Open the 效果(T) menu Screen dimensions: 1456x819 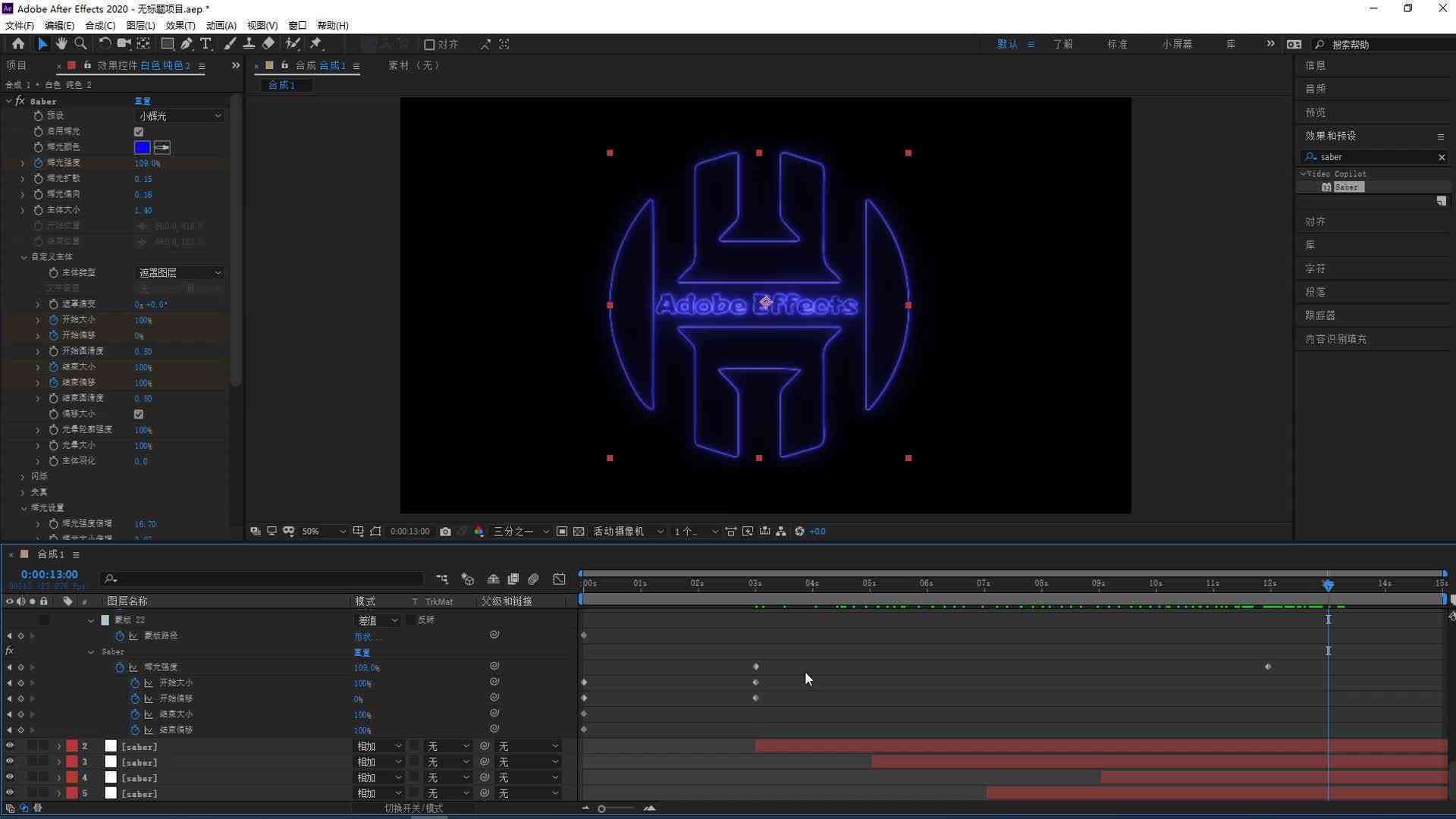pyautogui.click(x=180, y=26)
